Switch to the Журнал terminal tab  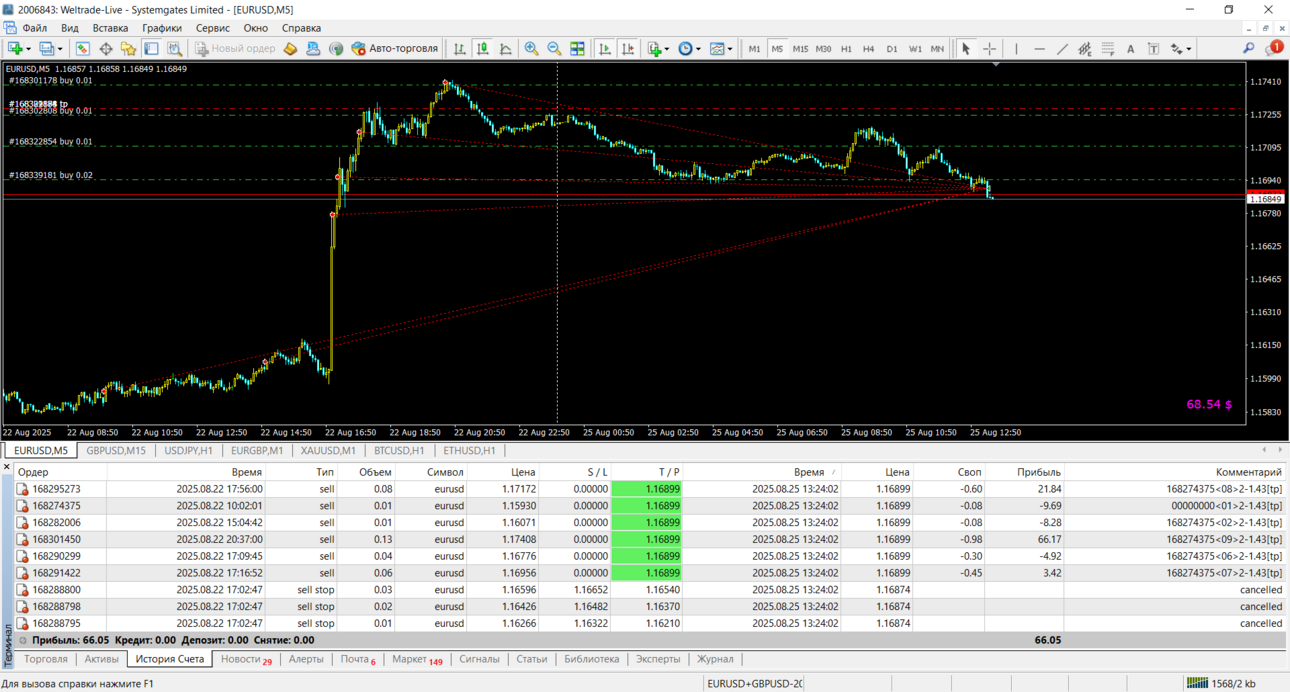[x=715, y=659]
